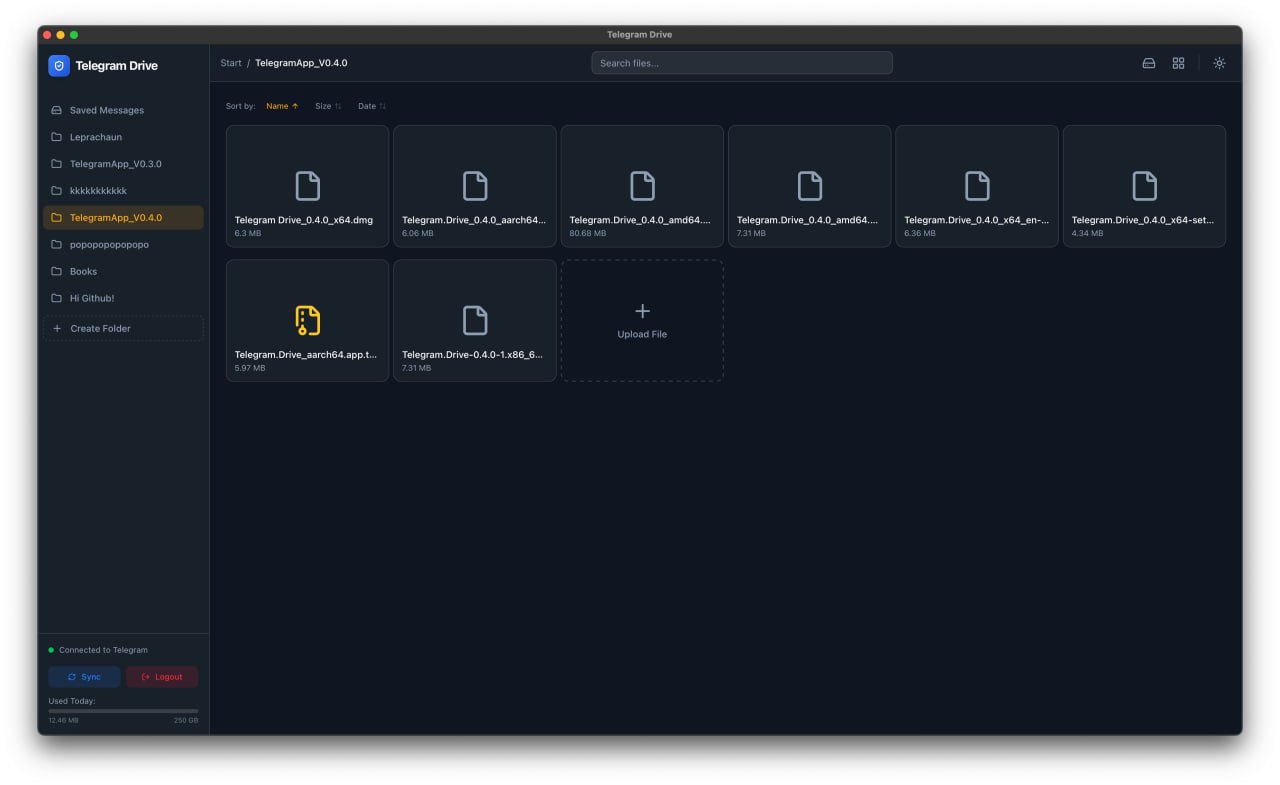Image resolution: width=1280 pixels, height=785 pixels.
Task: Click the storage usage progress bar
Action: (123, 711)
